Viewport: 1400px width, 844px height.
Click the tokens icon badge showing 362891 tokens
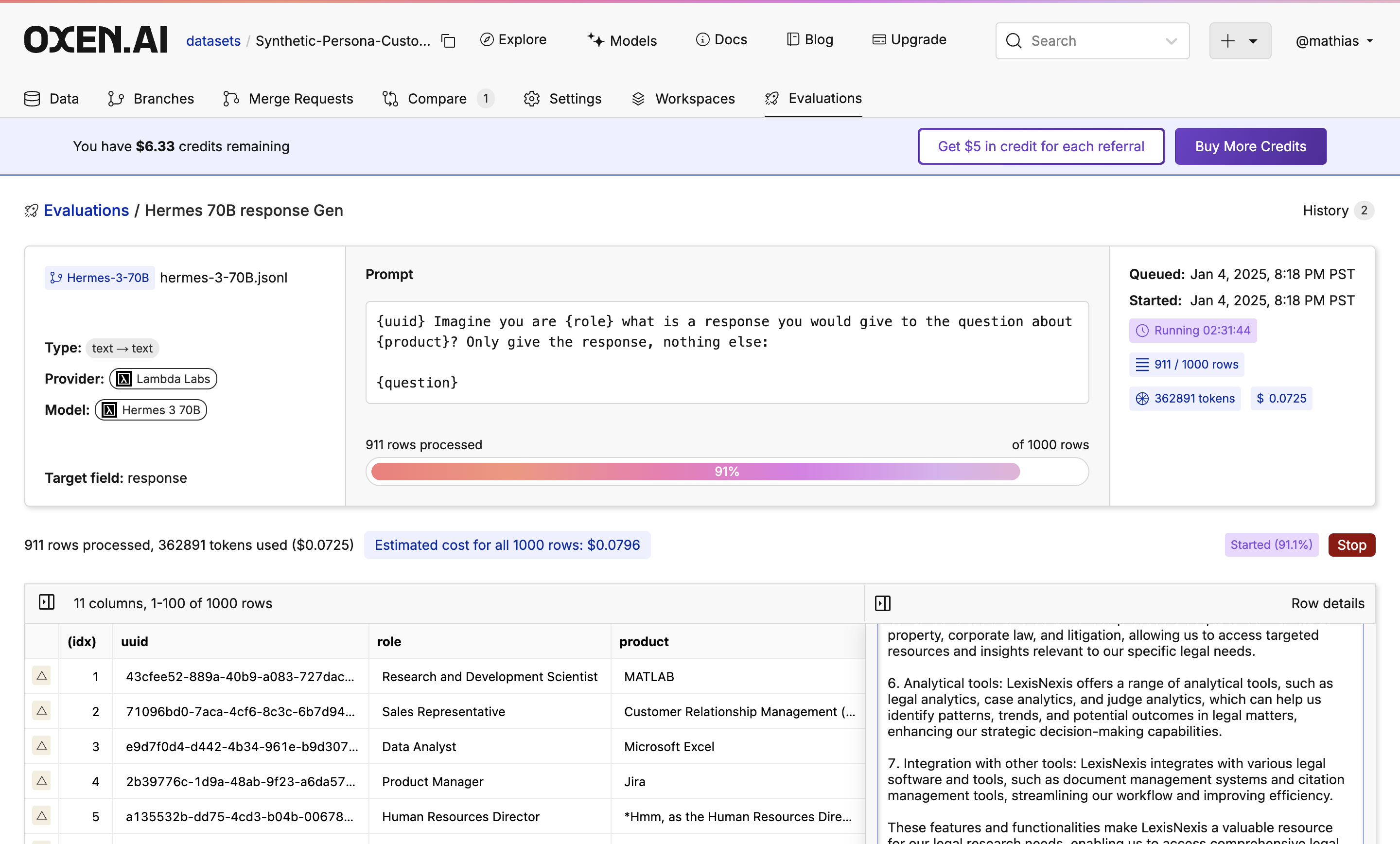point(1185,398)
